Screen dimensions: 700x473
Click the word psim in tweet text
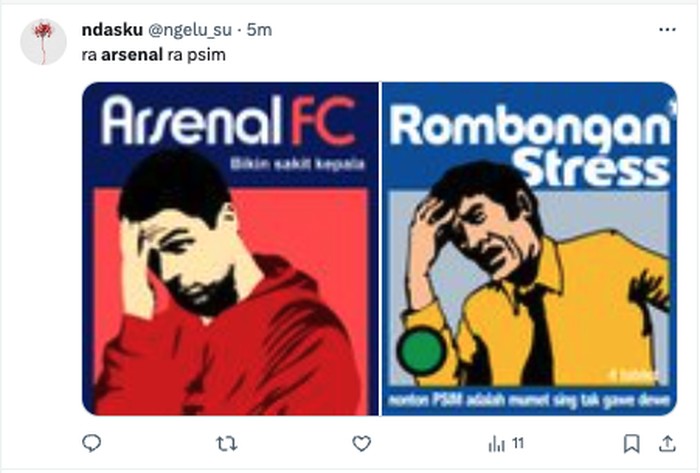(x=209, y=54)
